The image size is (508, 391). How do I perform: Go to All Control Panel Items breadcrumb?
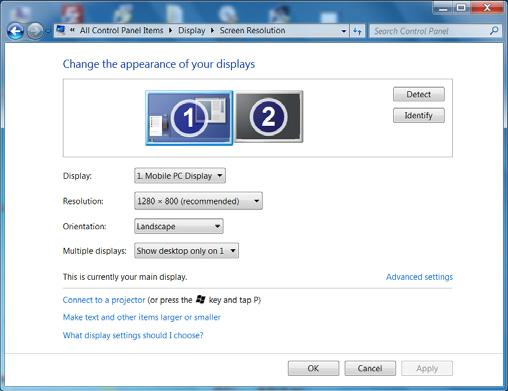[121, 30]
